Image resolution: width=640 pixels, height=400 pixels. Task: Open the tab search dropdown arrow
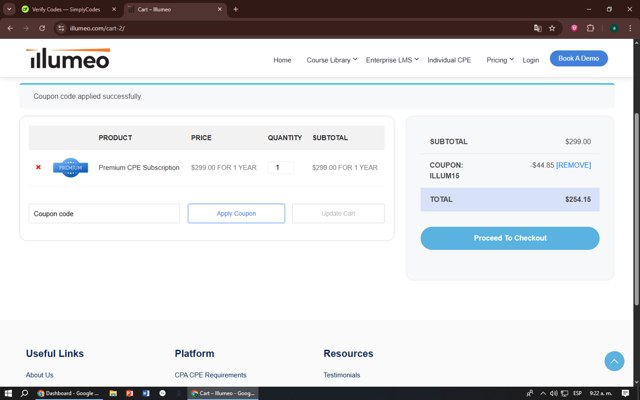[x=9, y=9]
